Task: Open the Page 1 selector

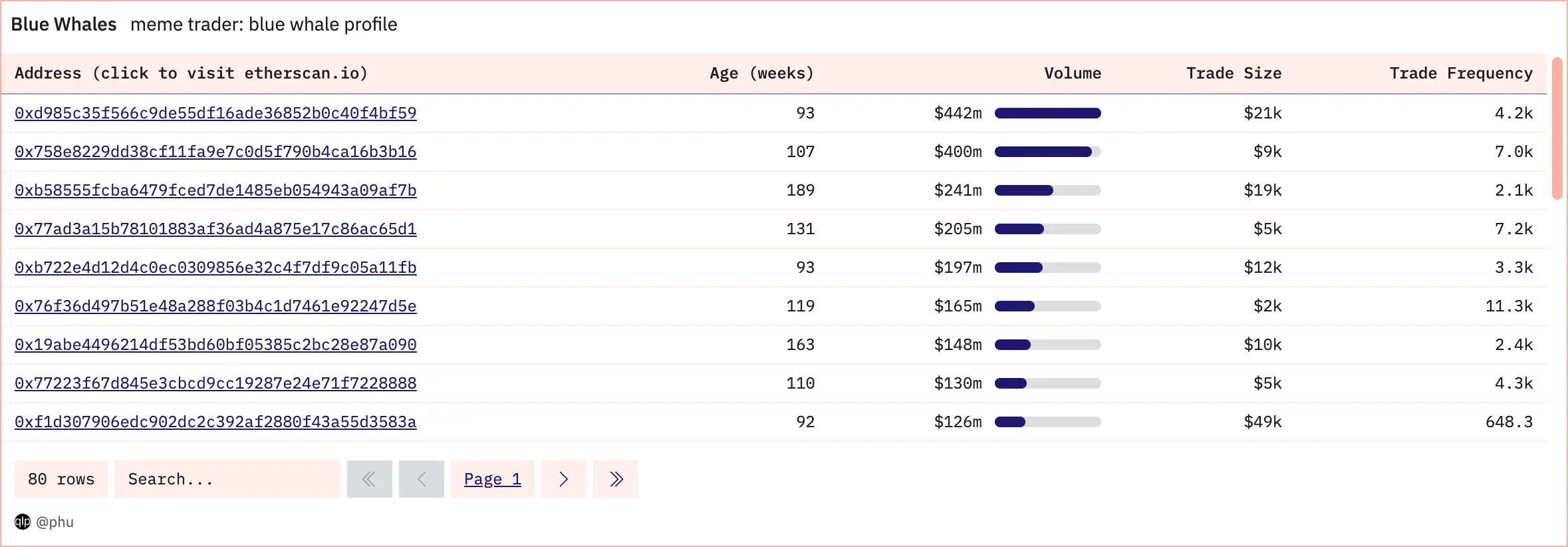Action: [x=492, y=479]
